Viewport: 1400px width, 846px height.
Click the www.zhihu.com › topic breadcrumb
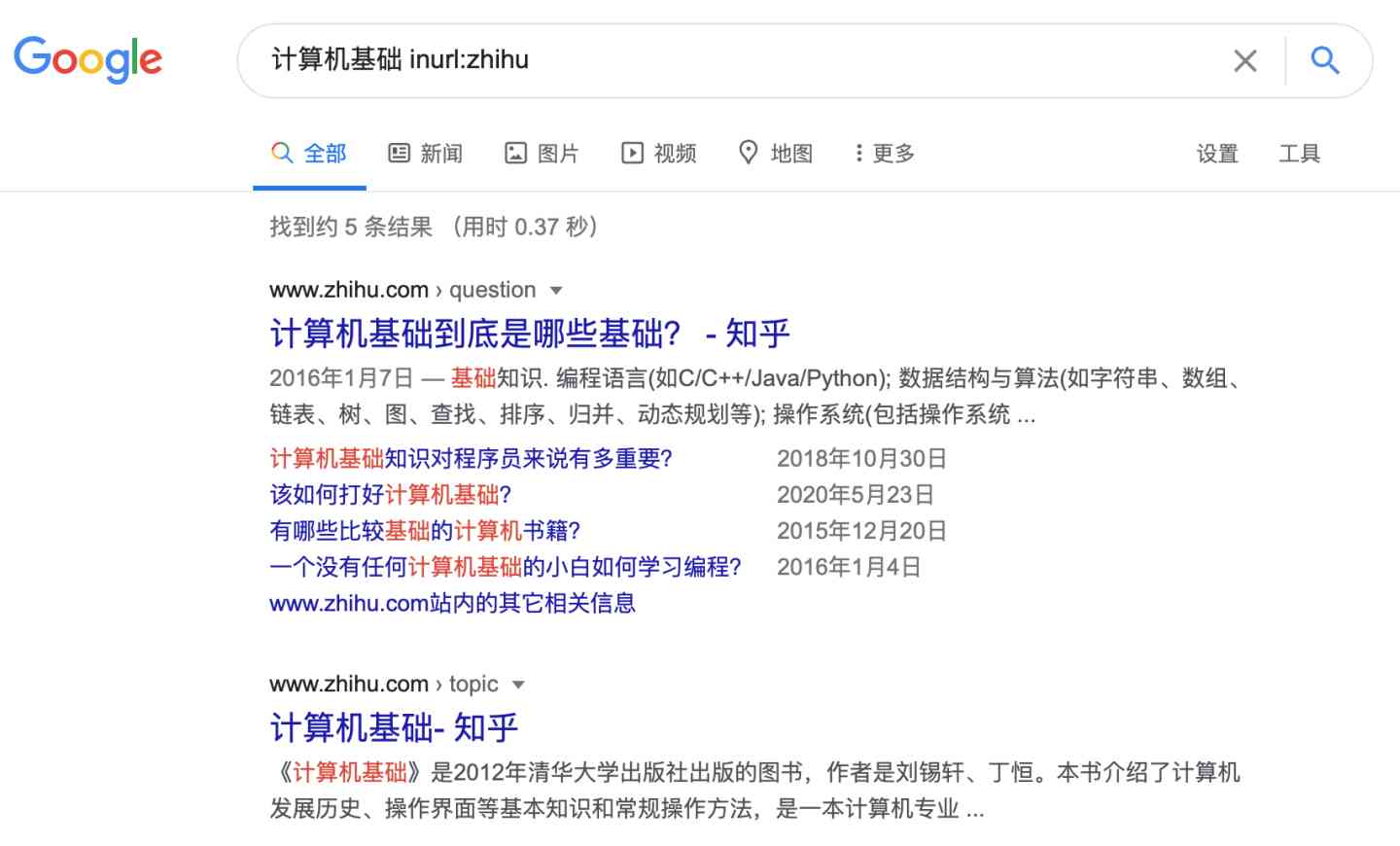(384, 684)
